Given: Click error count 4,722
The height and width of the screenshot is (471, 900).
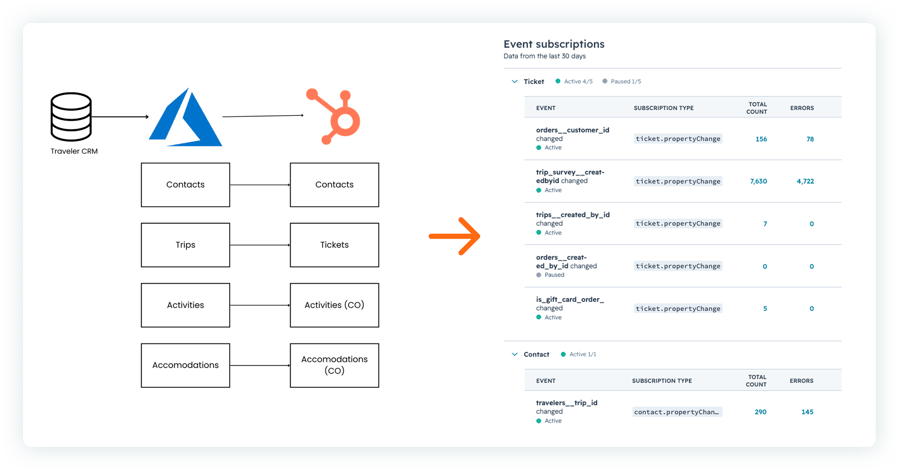Looking at the screenshot, I should (x=805, y=181).
